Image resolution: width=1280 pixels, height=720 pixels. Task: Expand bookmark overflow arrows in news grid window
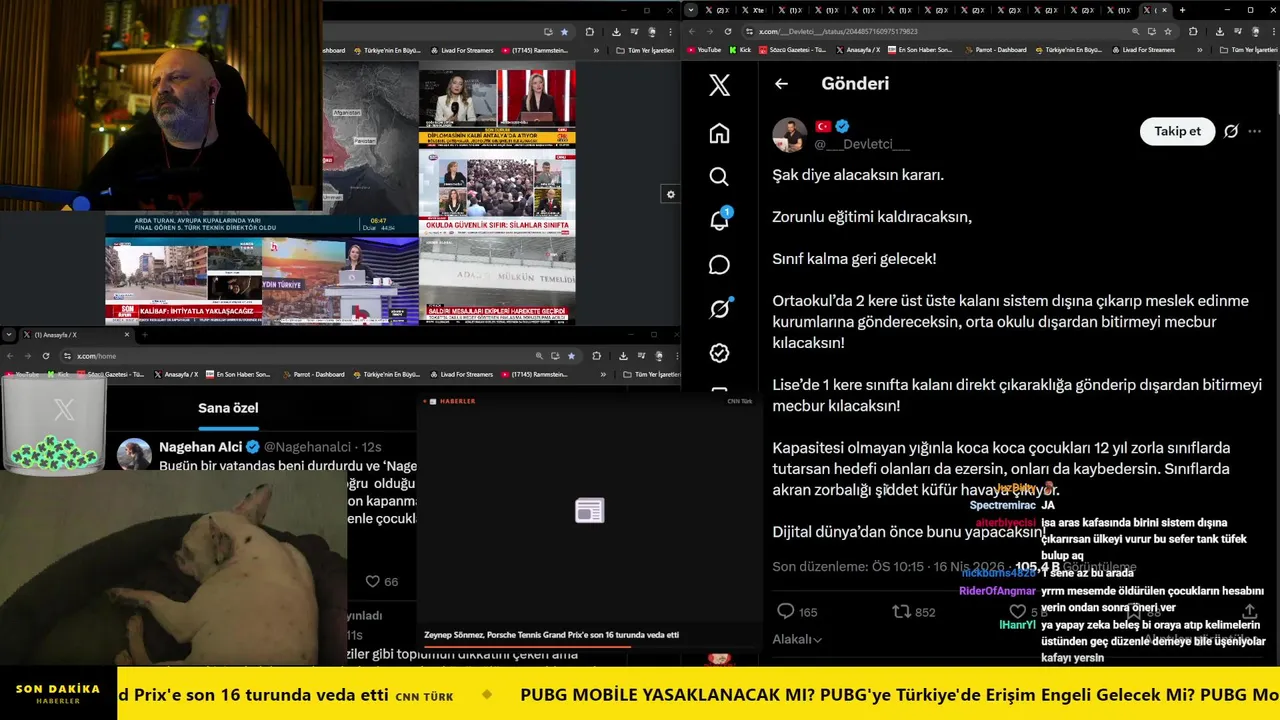(x=596, y=50)
